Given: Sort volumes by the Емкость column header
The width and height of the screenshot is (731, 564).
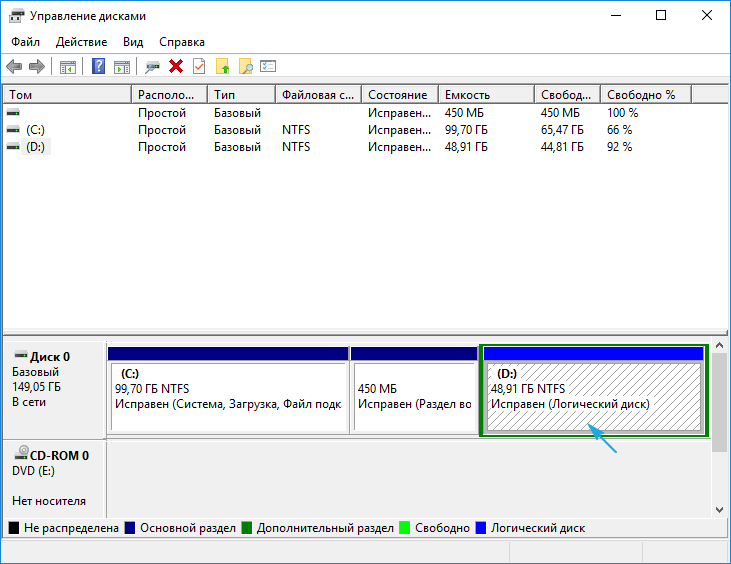Looking at the screenshot, I should click(485, 94).
